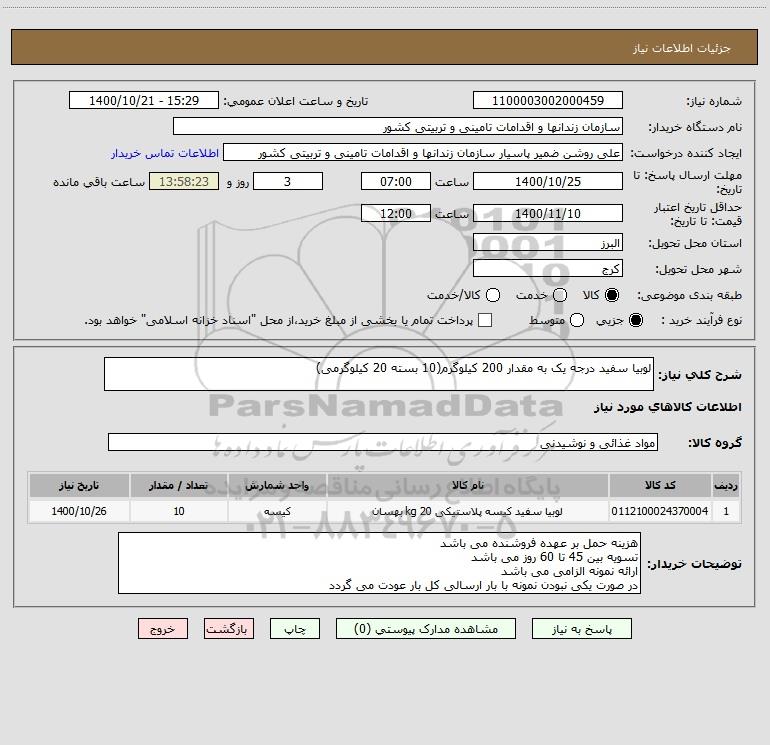Click the نام دستگاه خریدار field
The image size is (770, 745).
pos(398,127)
